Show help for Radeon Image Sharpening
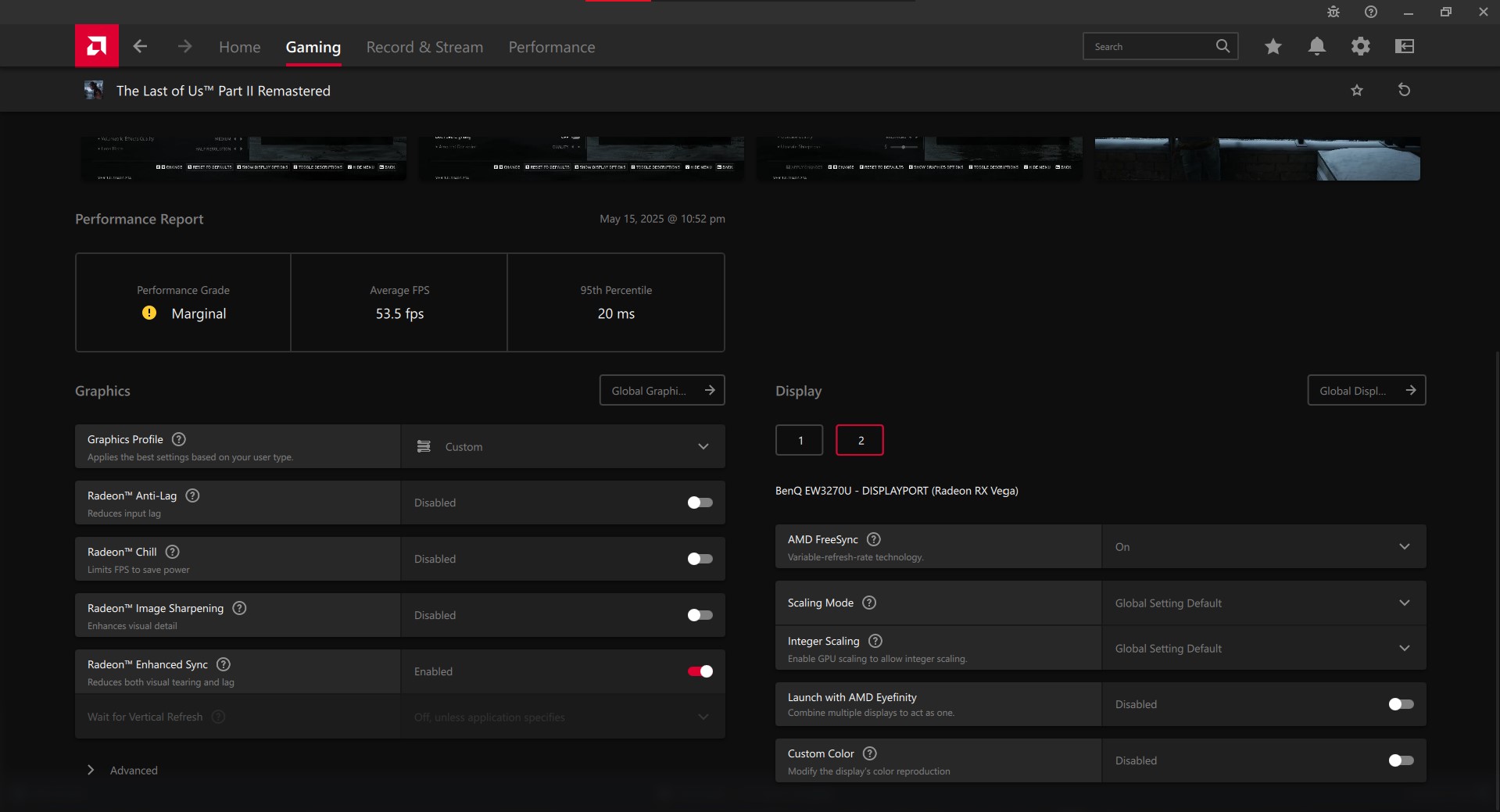Image resolution: width=1500 pixels, height=812 pixels. pyautogui.click(x=240, y=608)
